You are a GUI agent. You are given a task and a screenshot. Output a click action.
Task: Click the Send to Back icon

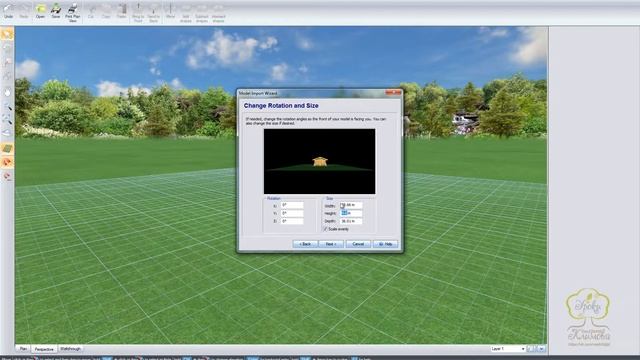[x=153, y=12]
